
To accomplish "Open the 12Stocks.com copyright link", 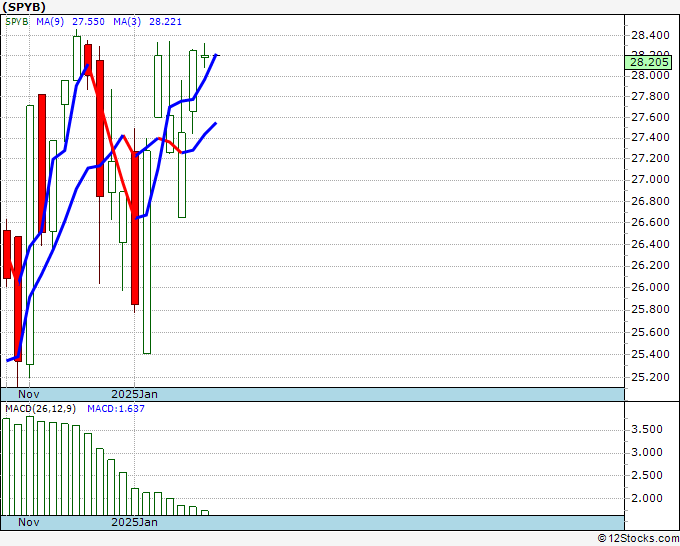I will pyautogui.click(x=638, y=539).
